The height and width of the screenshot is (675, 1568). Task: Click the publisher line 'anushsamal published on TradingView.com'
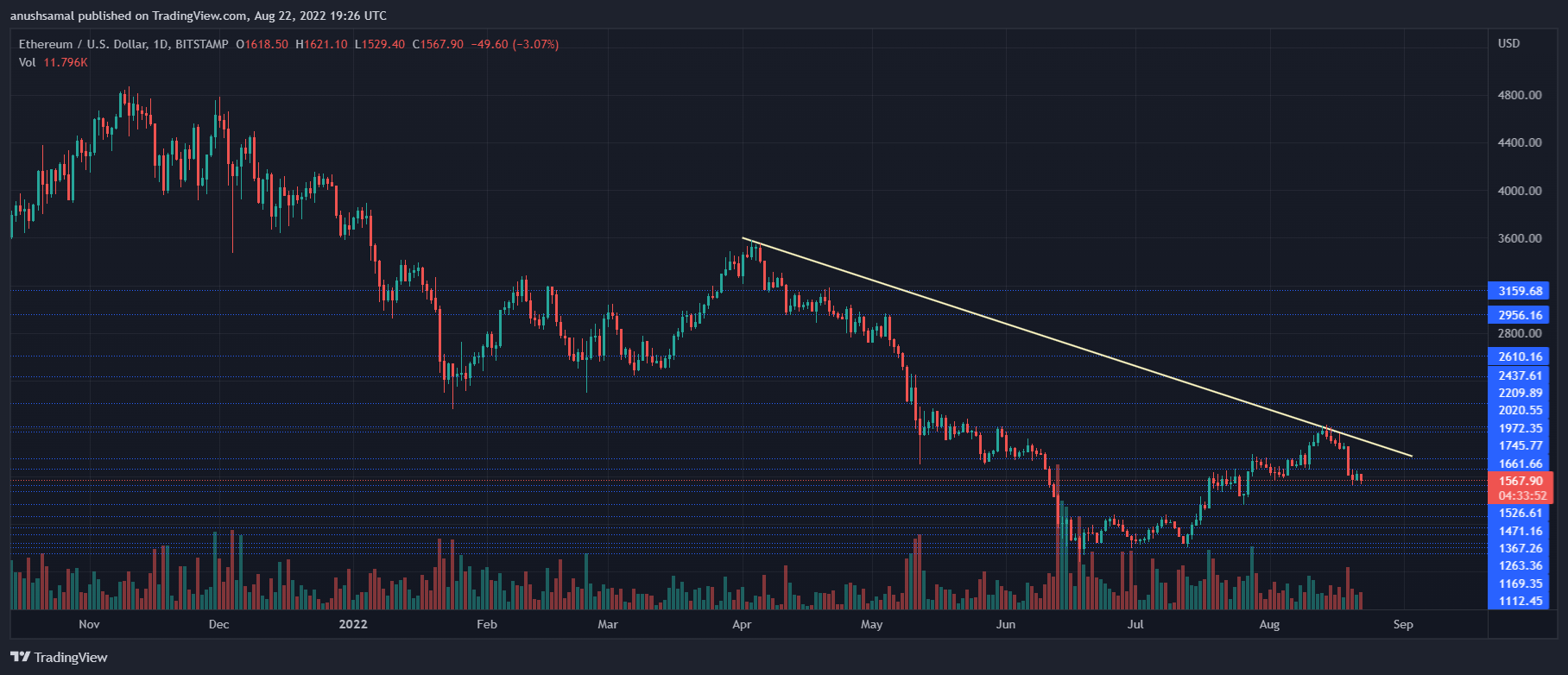129,16
